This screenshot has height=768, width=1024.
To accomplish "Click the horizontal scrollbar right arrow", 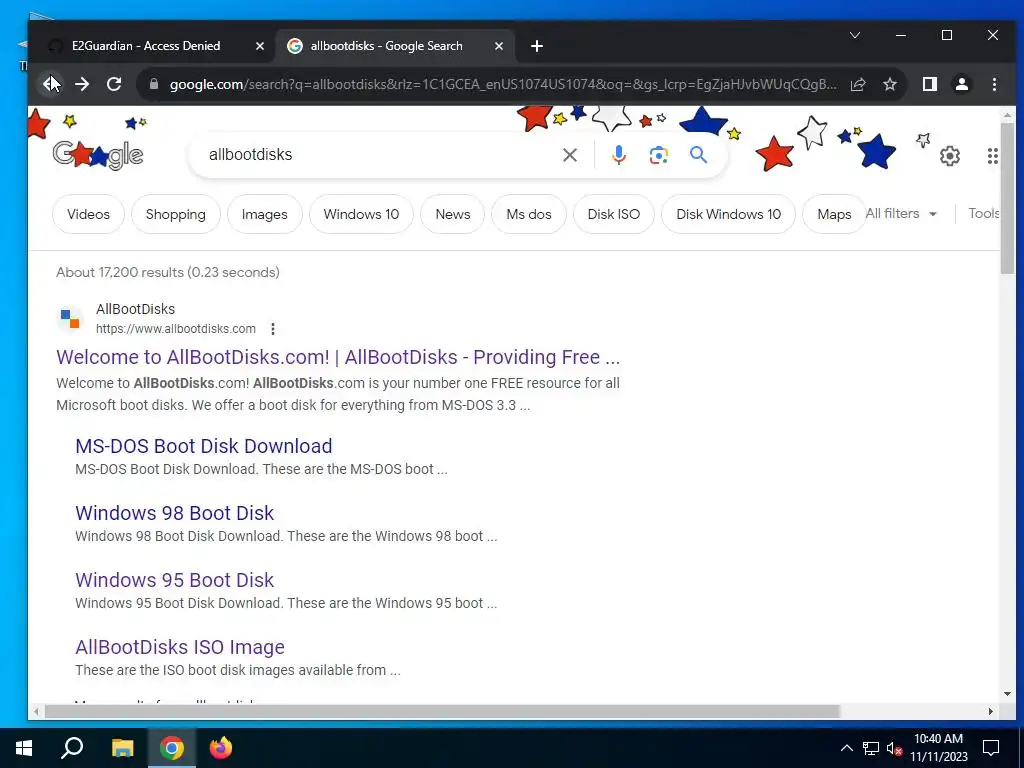I will pyautogui.click(x=991, y=711).
